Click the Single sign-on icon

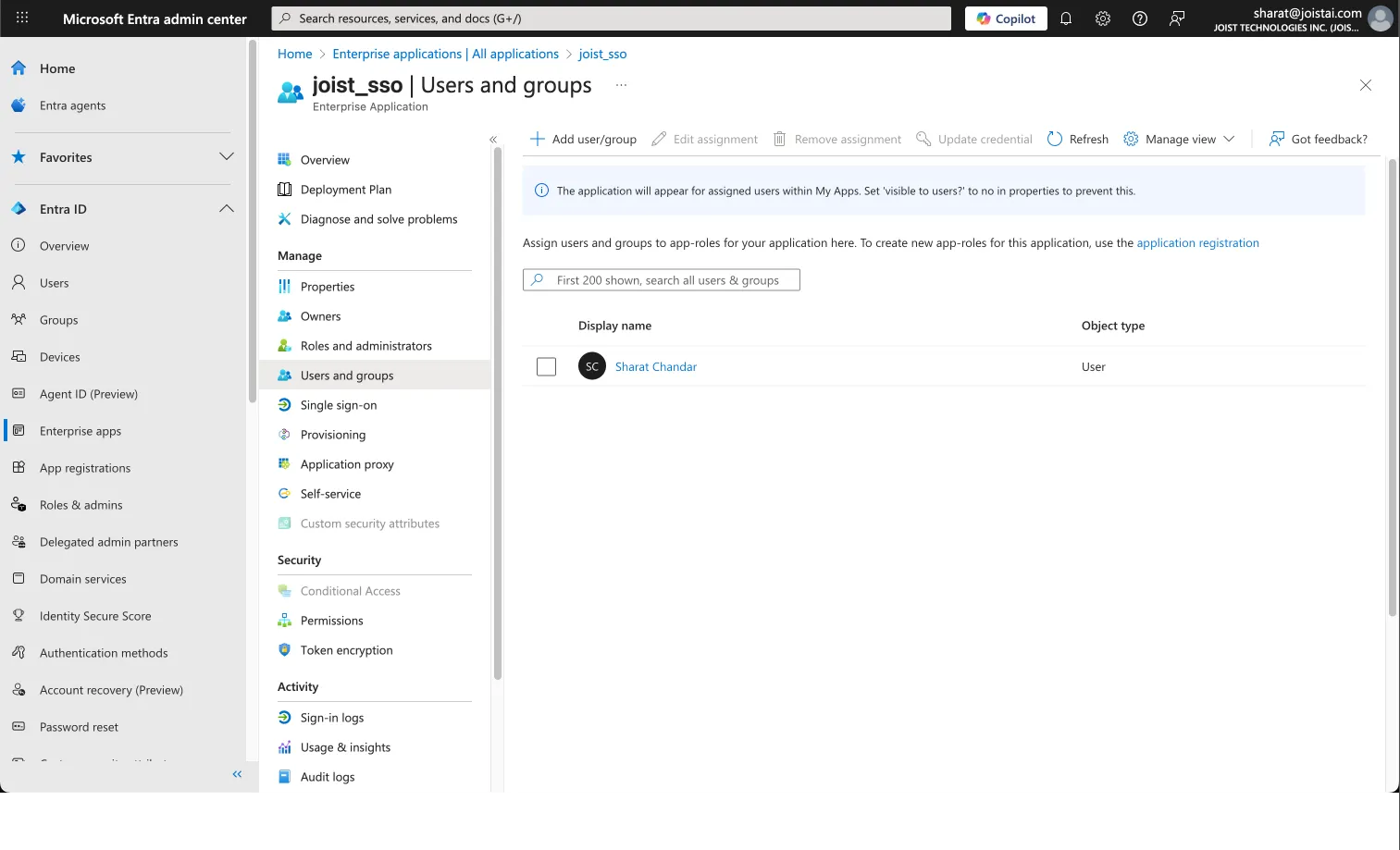pos(285,405)
